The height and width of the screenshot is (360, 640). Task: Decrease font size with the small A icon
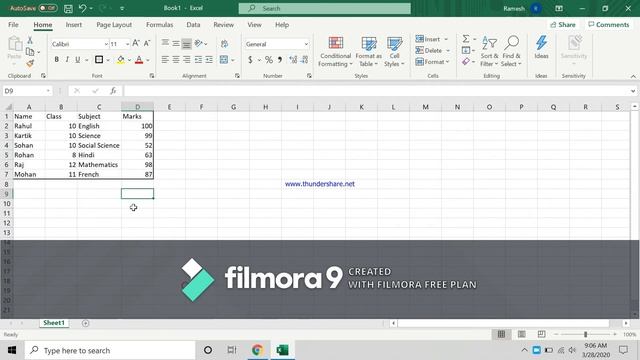147,44
